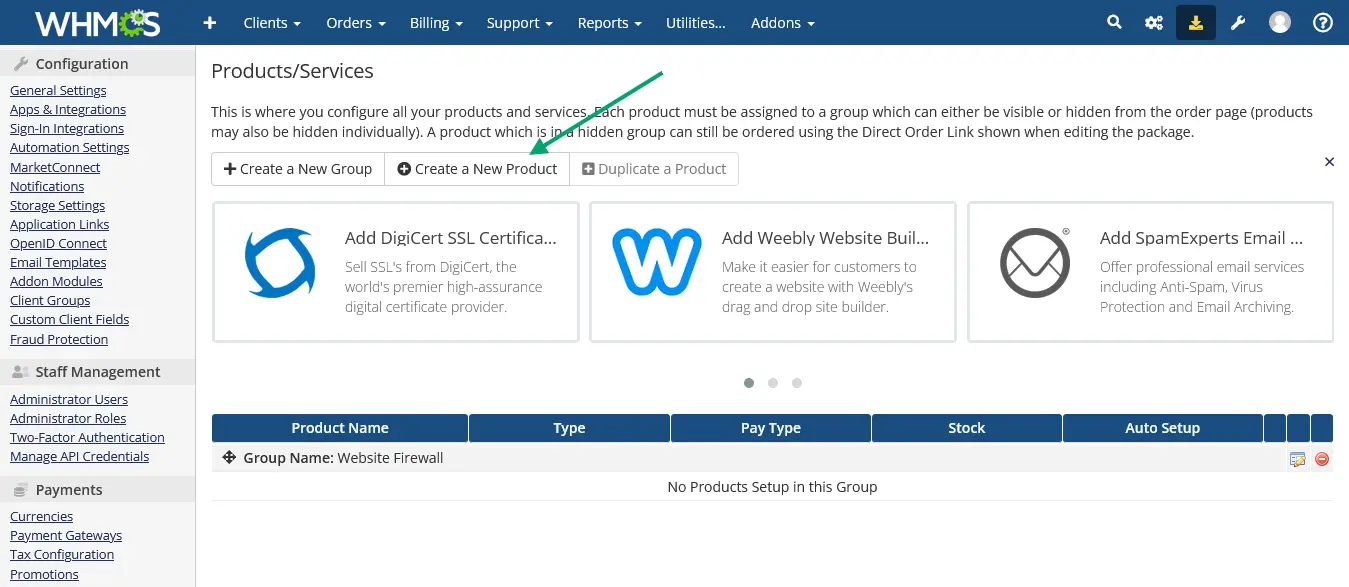Click the move handle for Website Firewall group

point(229,457)
